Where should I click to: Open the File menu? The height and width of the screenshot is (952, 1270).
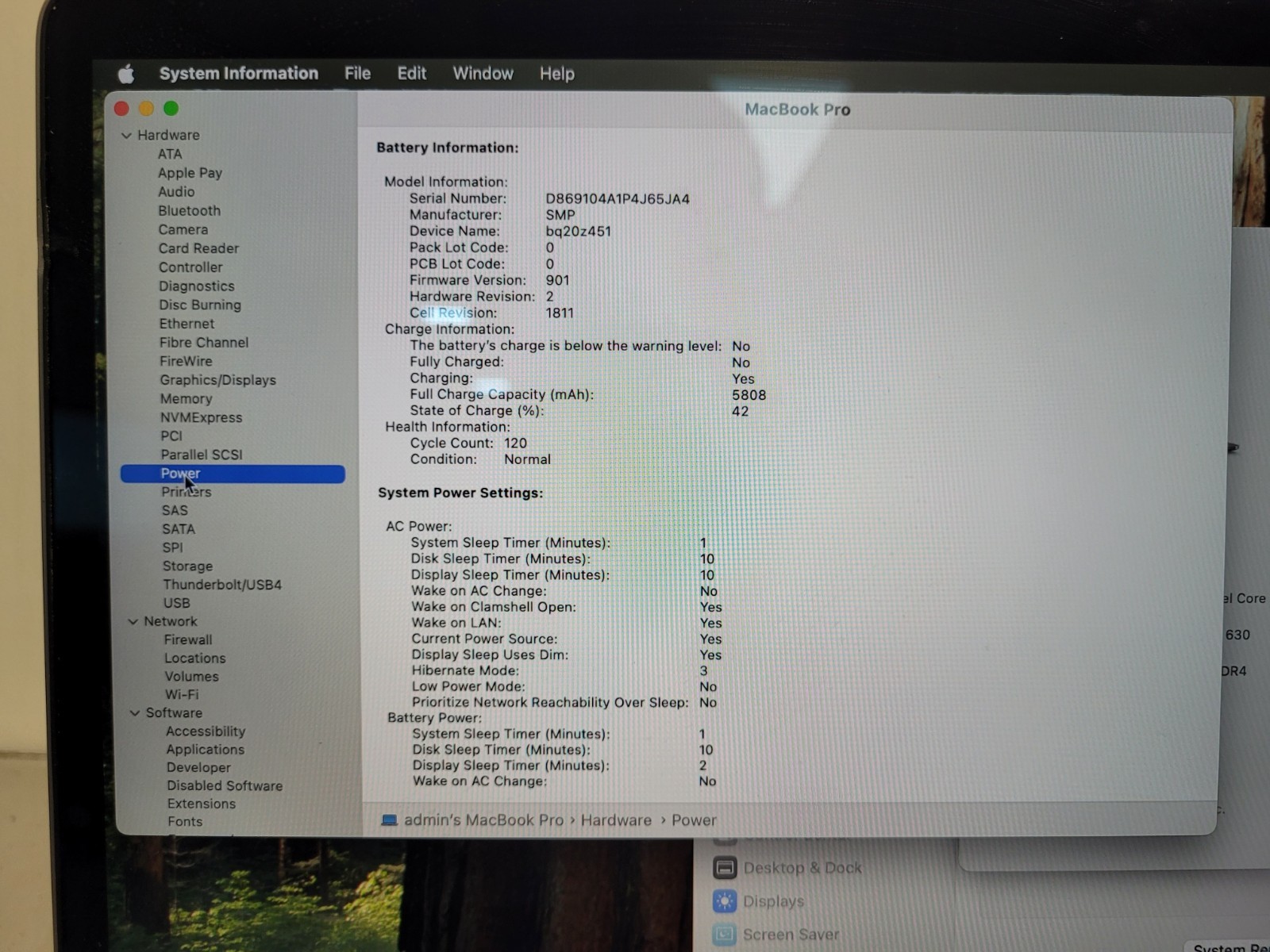coord(357,74)
